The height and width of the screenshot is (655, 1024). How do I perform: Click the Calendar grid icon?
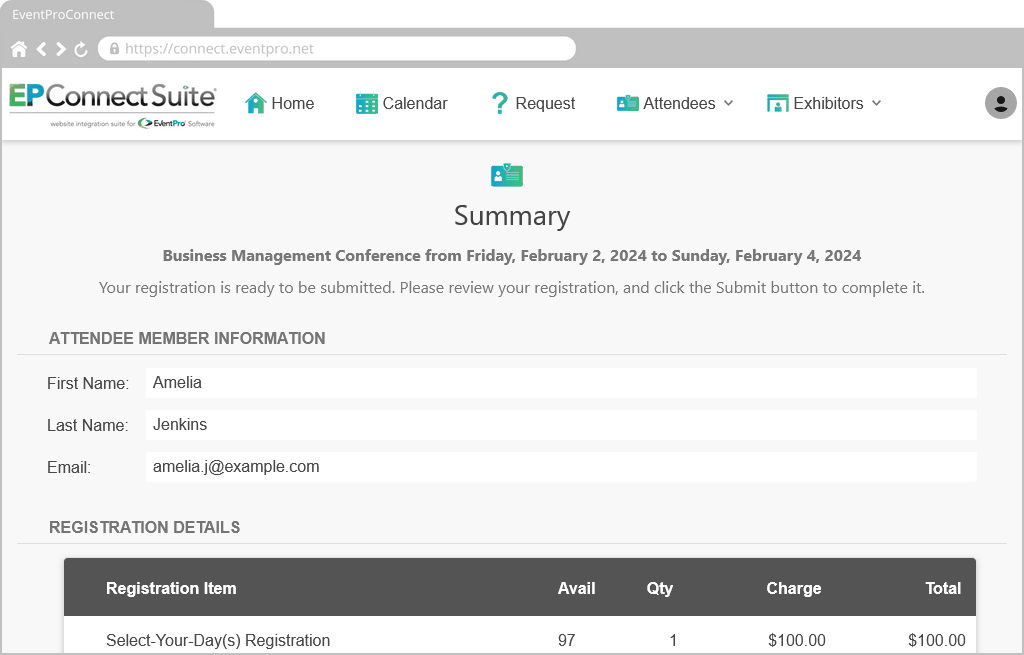point(366,103)
